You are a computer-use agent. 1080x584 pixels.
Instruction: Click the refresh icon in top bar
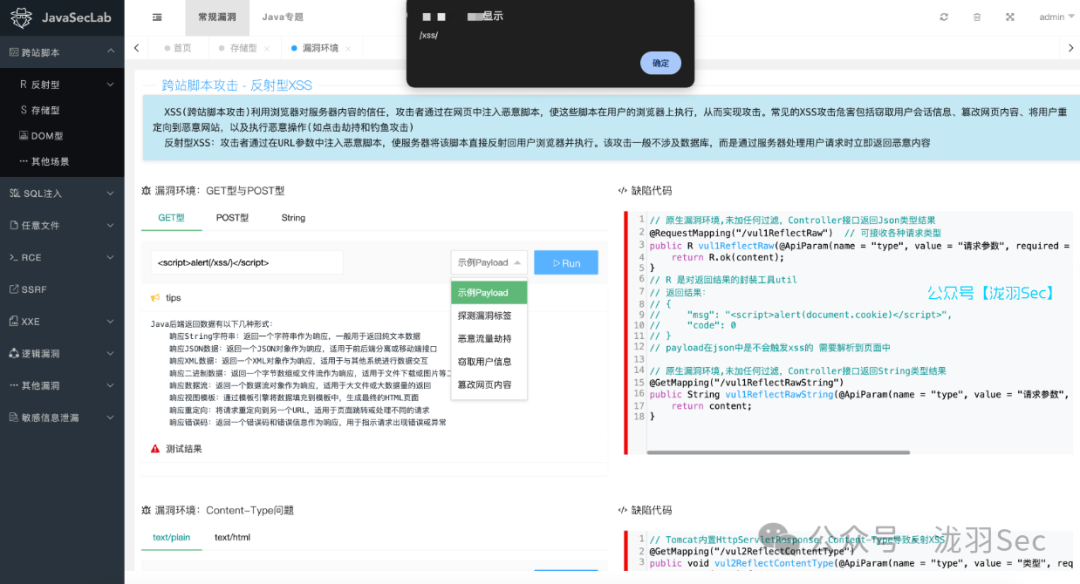[x=943, y=17]
